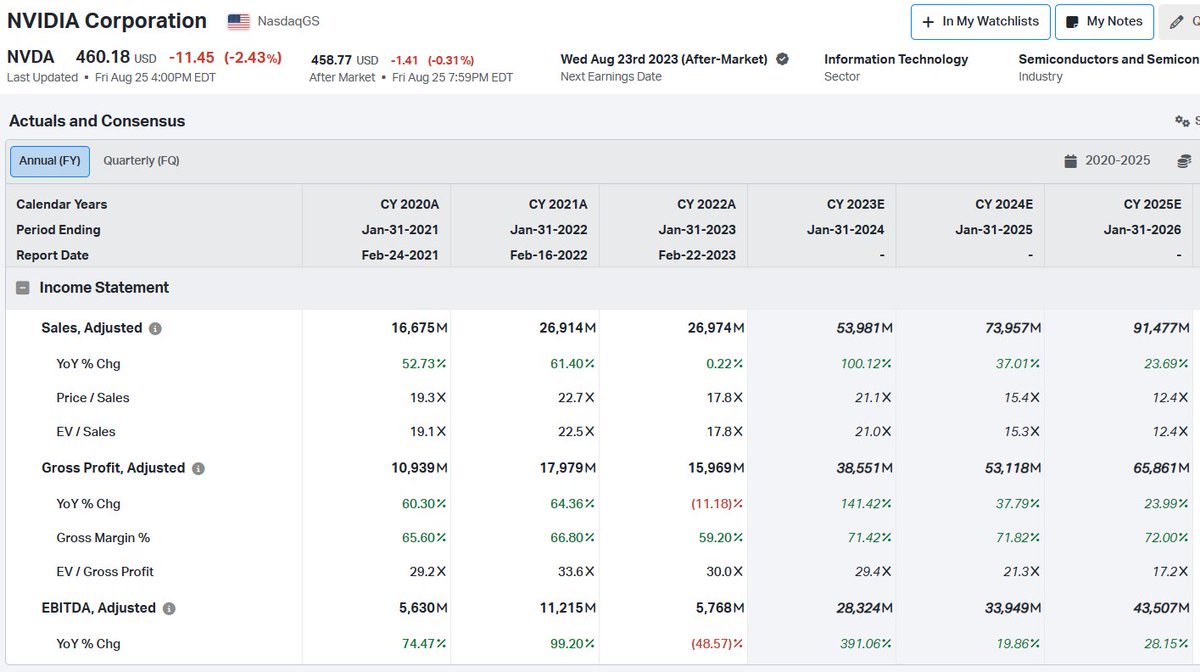Click the plus icon in In My Watchlists
The width and height of the screenshot is (1200, 672).
click(927, 21)
